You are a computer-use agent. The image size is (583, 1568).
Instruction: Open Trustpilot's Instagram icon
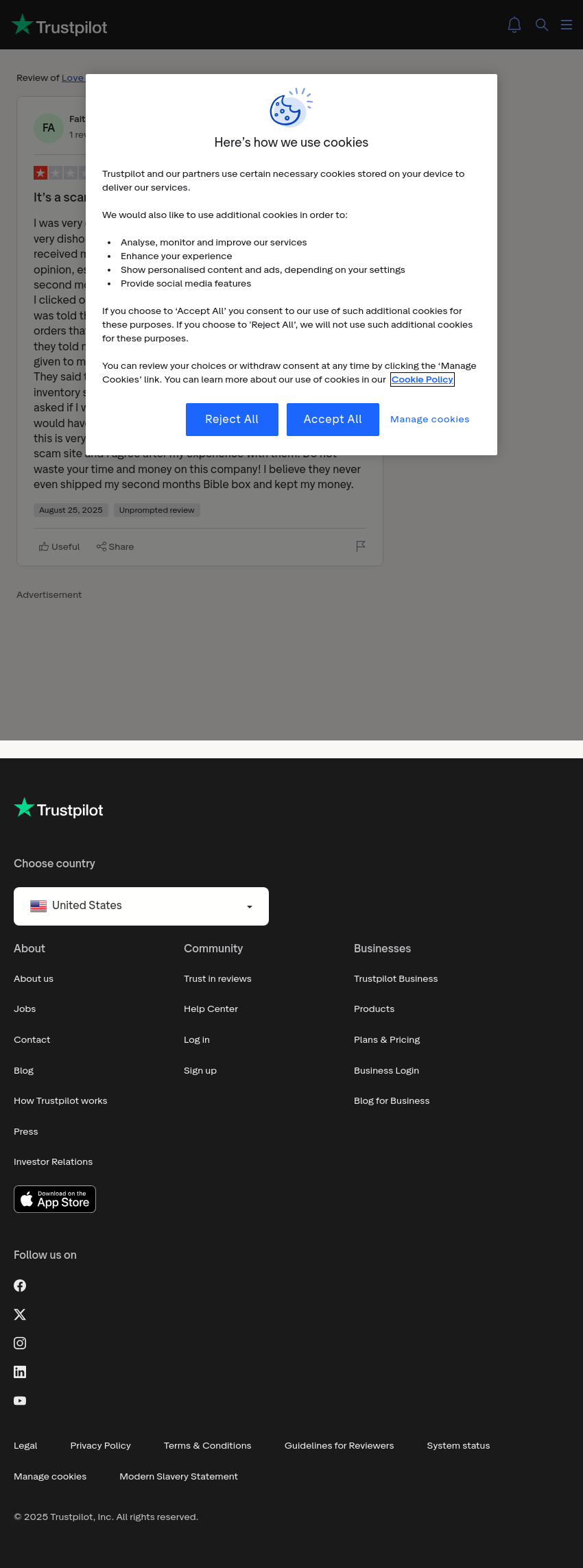coord(20,1343)
